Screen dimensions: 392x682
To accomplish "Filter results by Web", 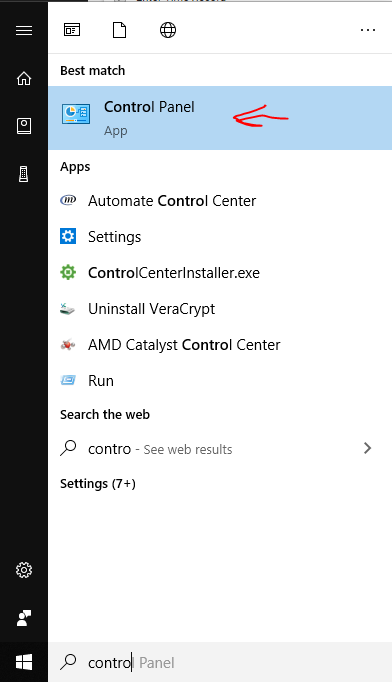I will click(x=168, y=30).
